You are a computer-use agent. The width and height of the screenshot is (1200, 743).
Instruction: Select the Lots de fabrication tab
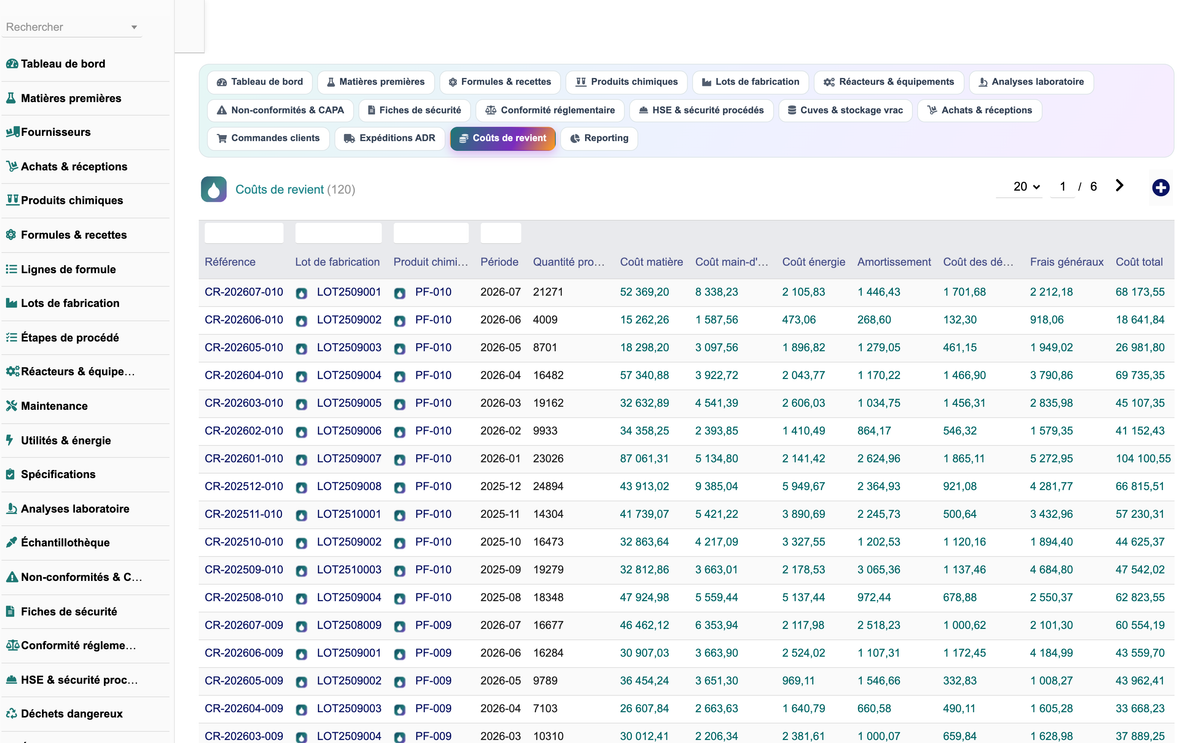click(751, 82)
